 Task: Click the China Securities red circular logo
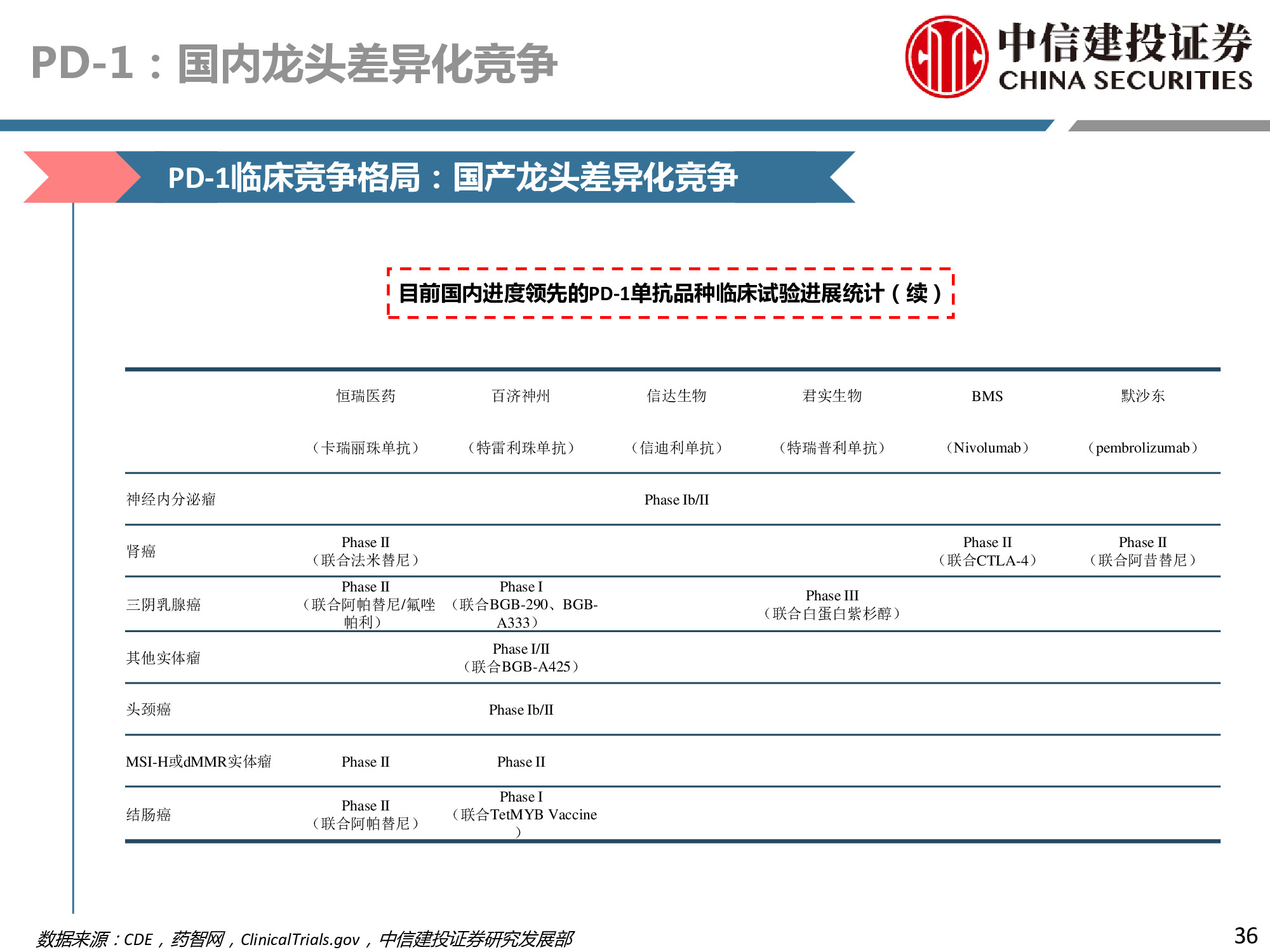pyautogui.click(x=946, y=57)
